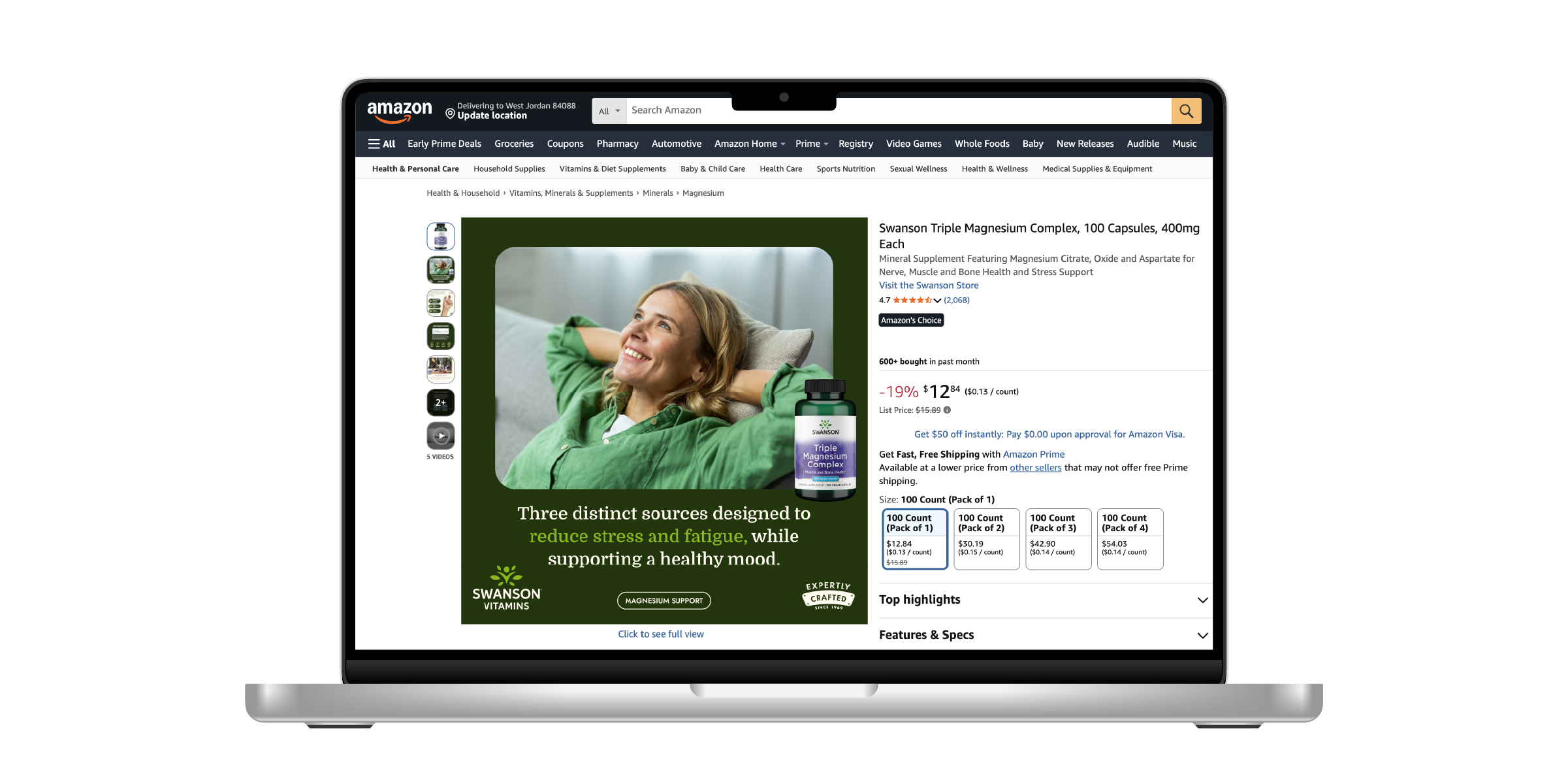Click Get $50 off Amazon Visa offer
Viewport: 1568px width, 784px height.
point(1049,434)
